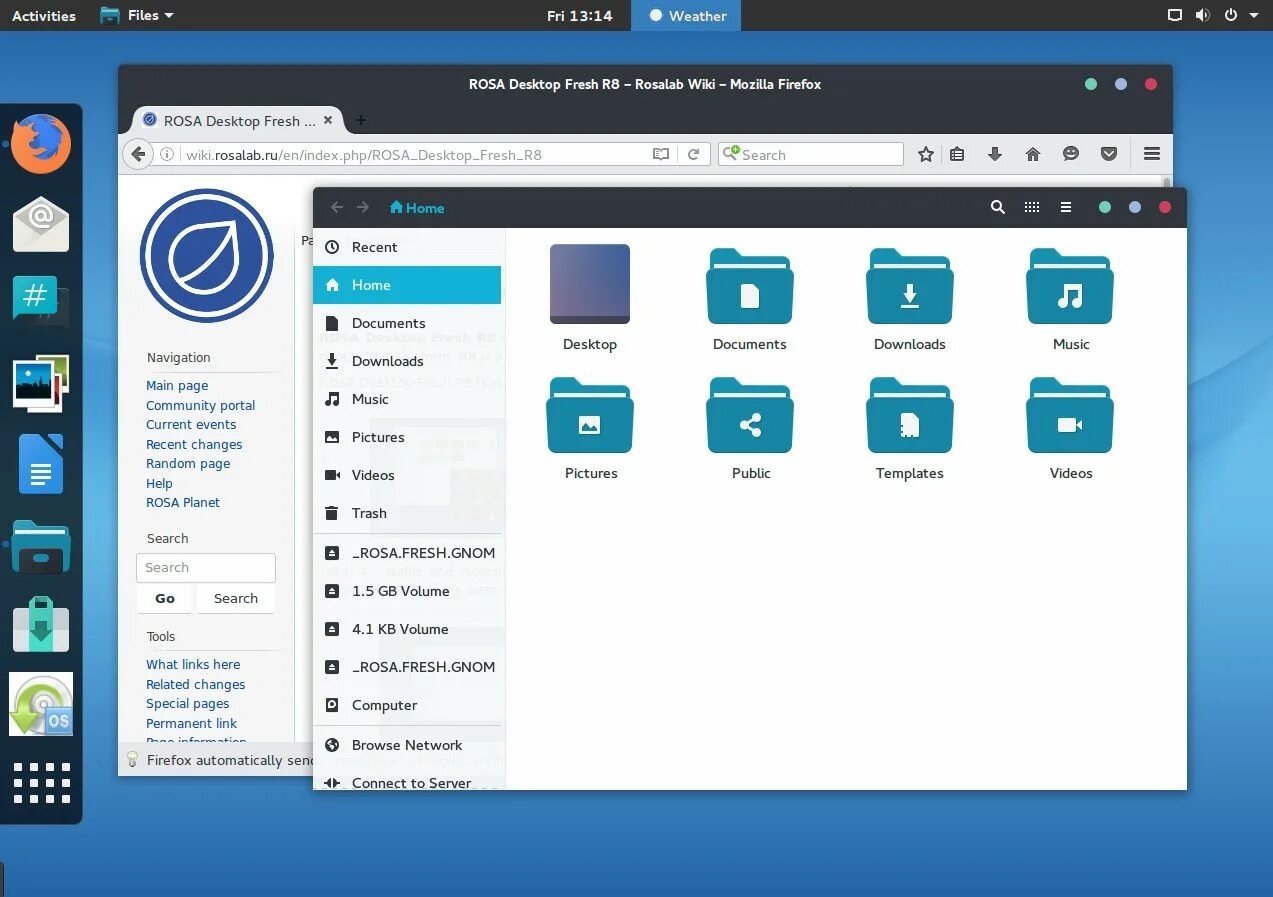This screenshot has height=897, width=1273.
Task: Open the software installer dock icon
Action: click(41, 625)
